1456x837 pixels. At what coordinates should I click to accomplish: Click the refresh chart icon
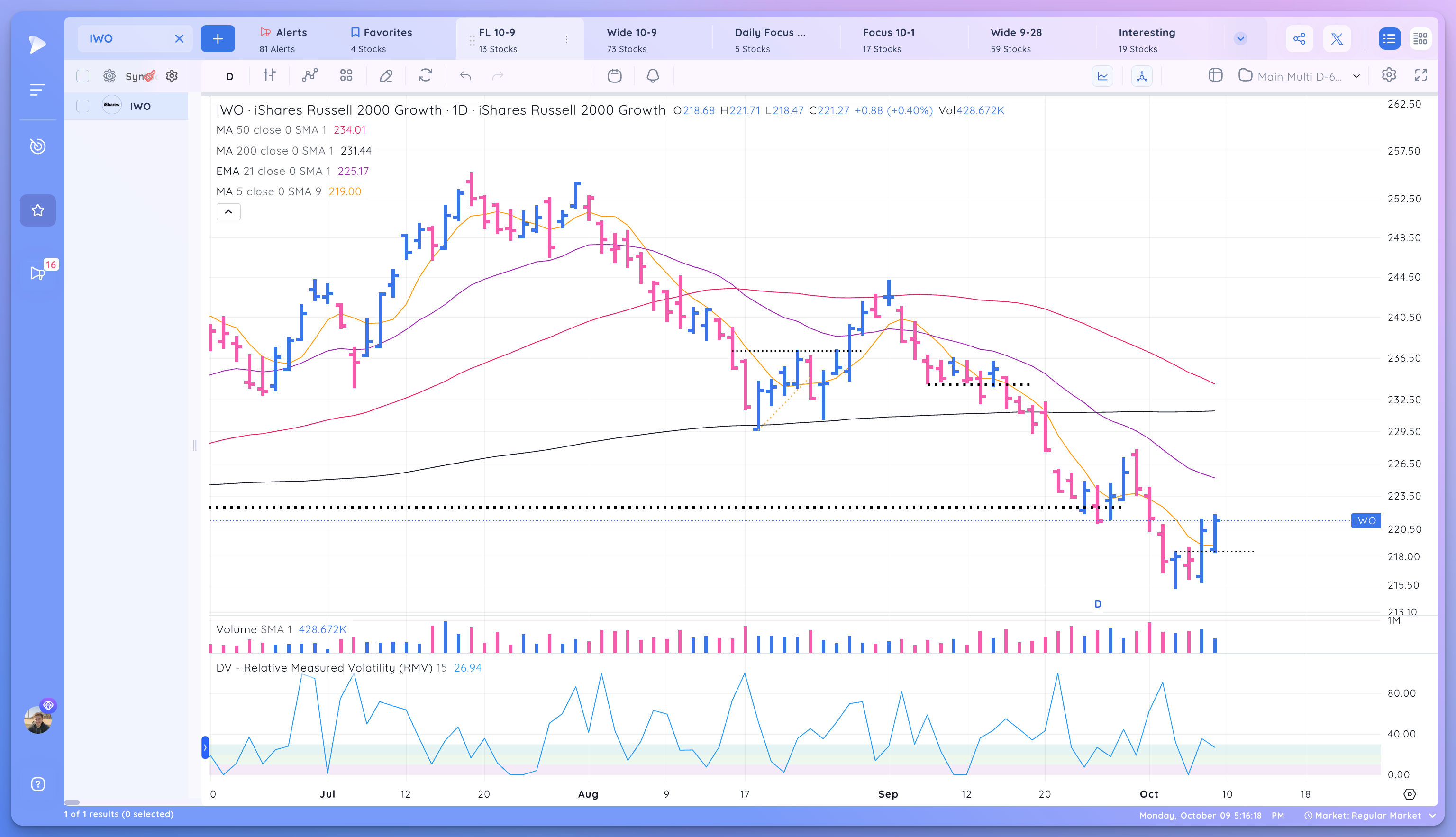tap(425, 75)
